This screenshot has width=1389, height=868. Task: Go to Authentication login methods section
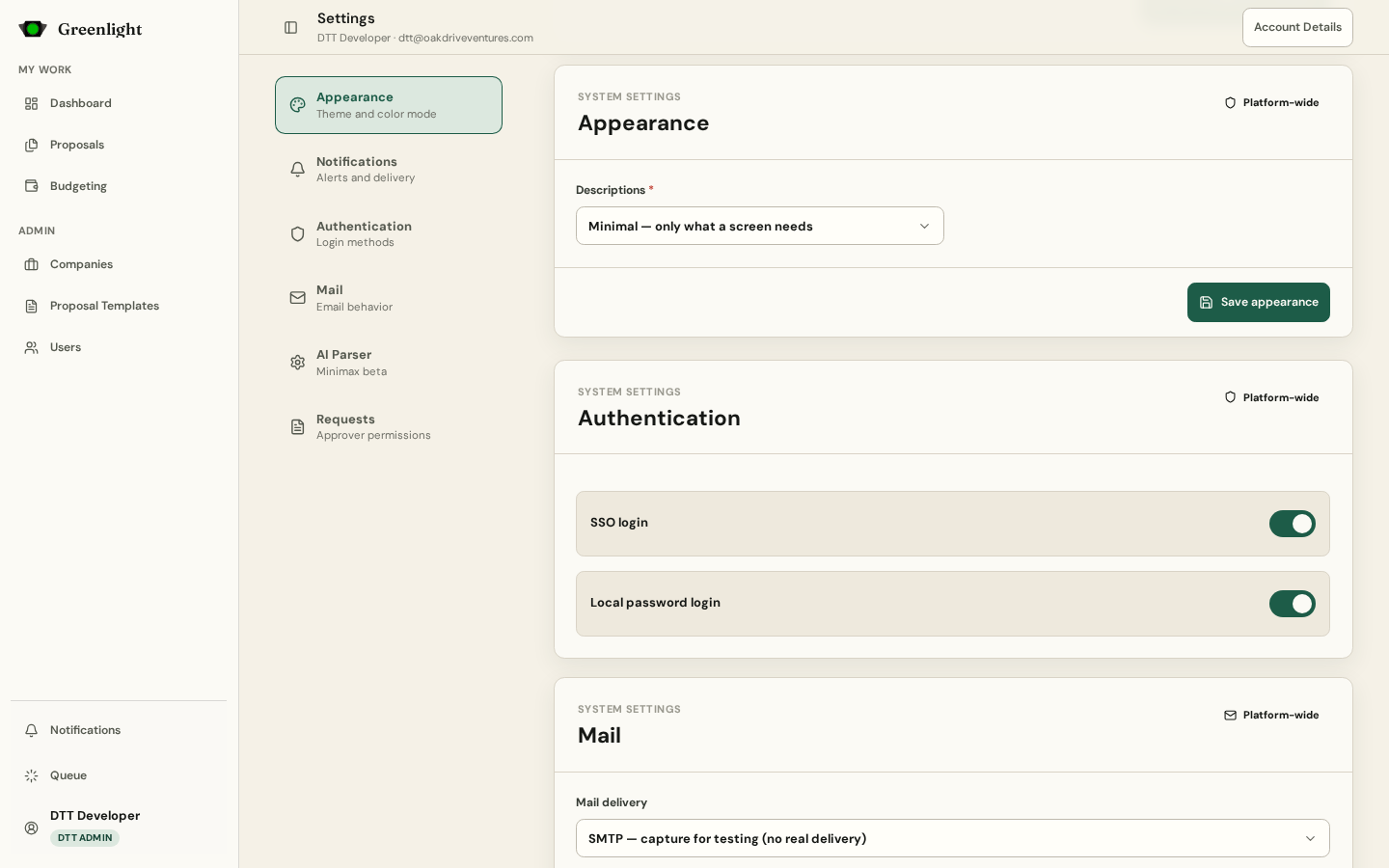click(389, 234)
